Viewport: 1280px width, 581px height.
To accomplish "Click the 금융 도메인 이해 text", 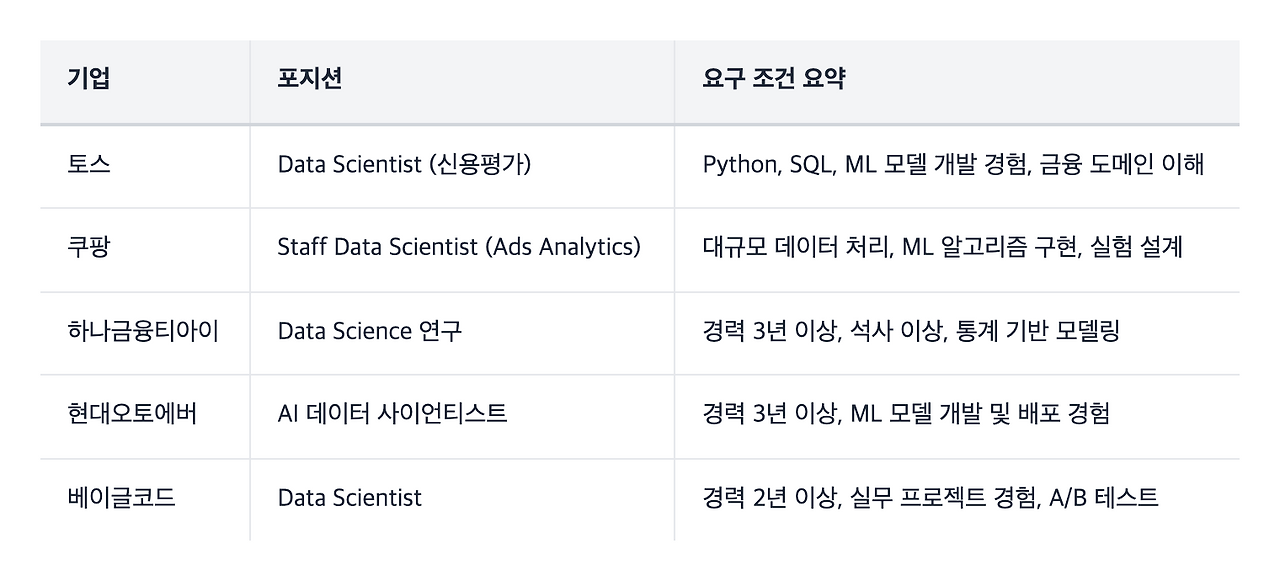I will click(1121, 164).
